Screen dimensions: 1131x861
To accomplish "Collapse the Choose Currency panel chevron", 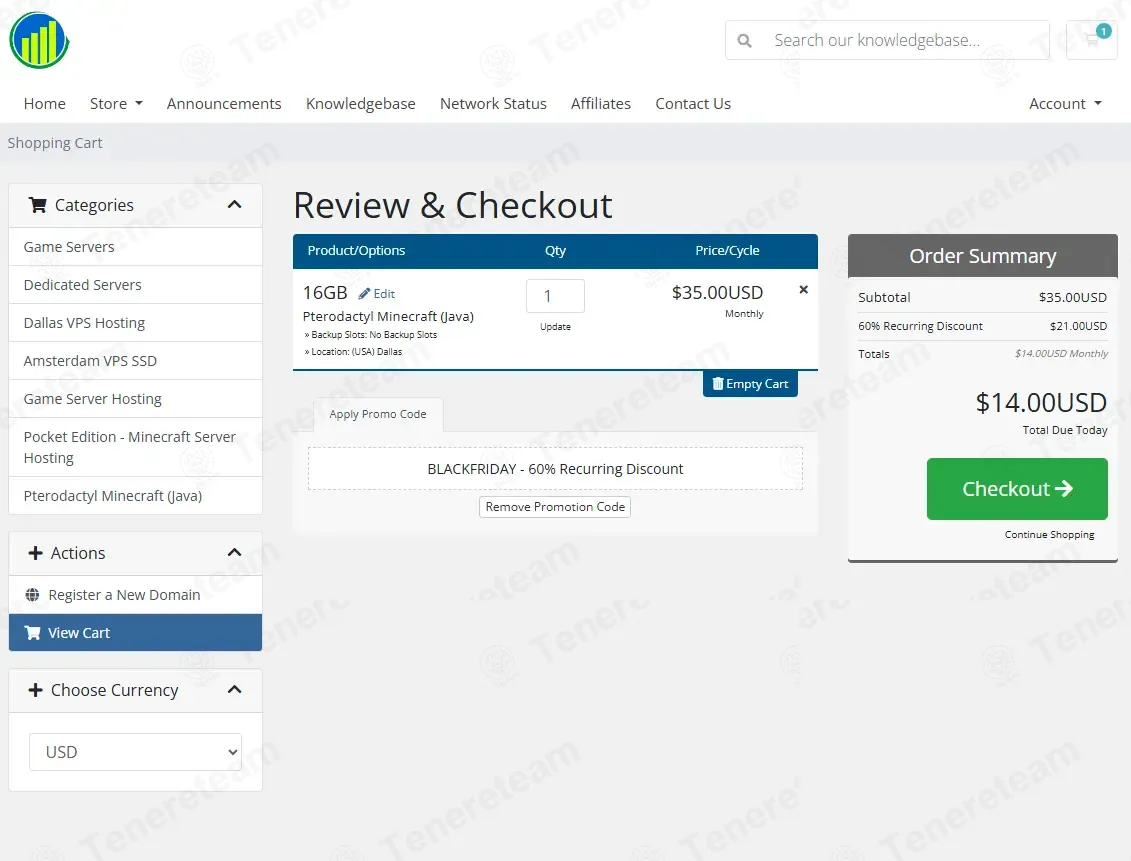I will 234,689.
